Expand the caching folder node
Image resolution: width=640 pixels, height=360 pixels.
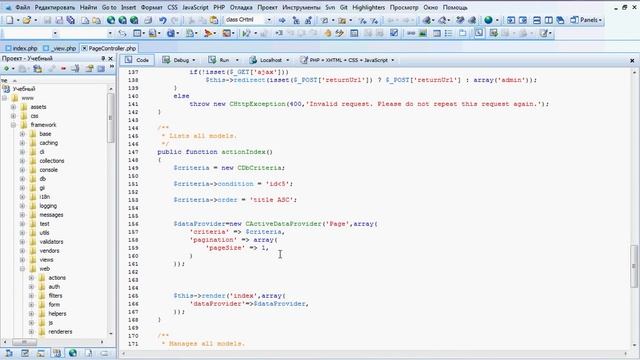(x=22, y=143)
